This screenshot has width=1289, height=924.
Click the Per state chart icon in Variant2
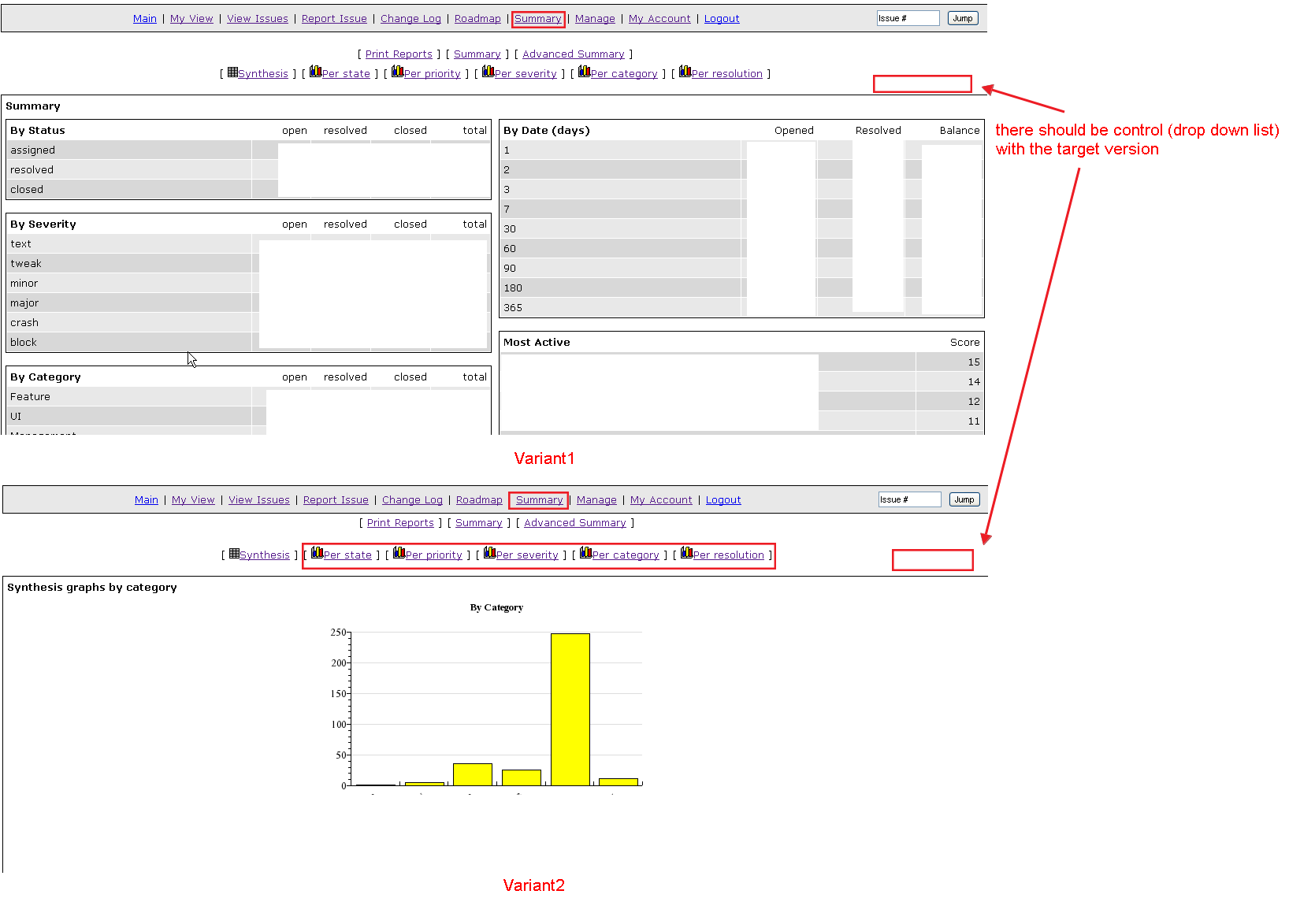click(x=317, y=553)
